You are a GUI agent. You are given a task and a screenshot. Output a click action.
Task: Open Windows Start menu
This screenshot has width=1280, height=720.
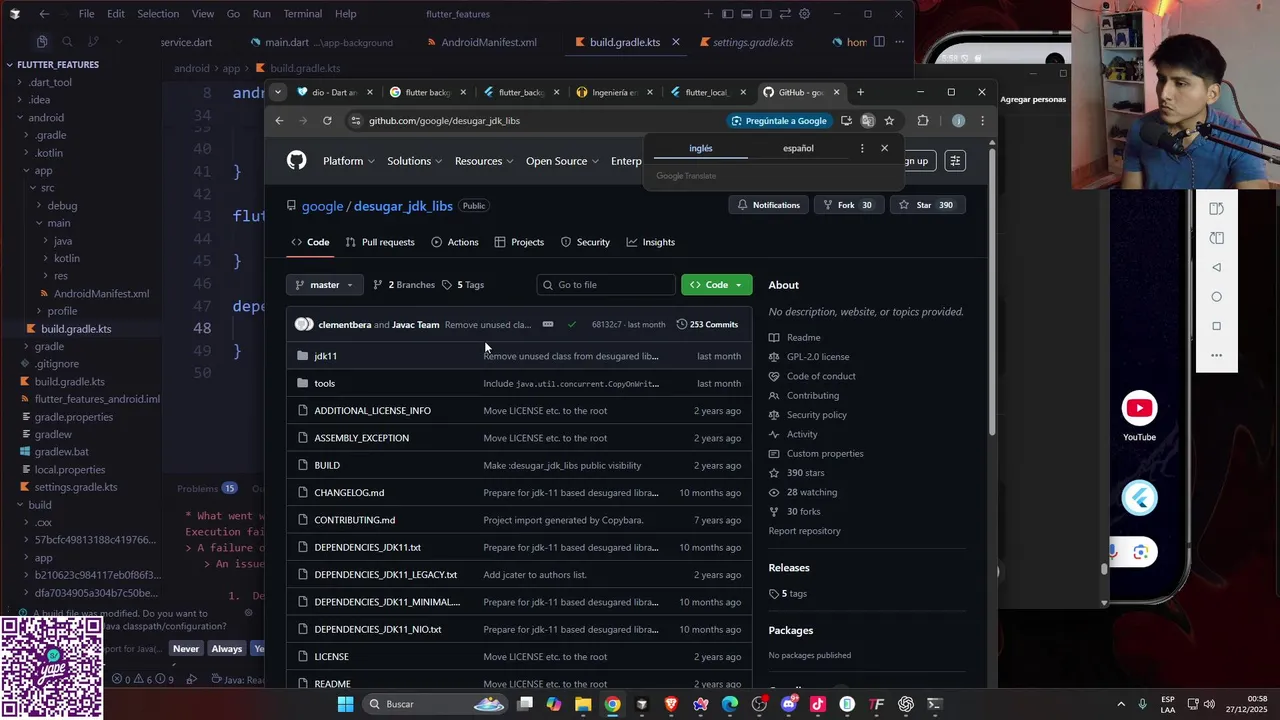click(x=345, y=704)
